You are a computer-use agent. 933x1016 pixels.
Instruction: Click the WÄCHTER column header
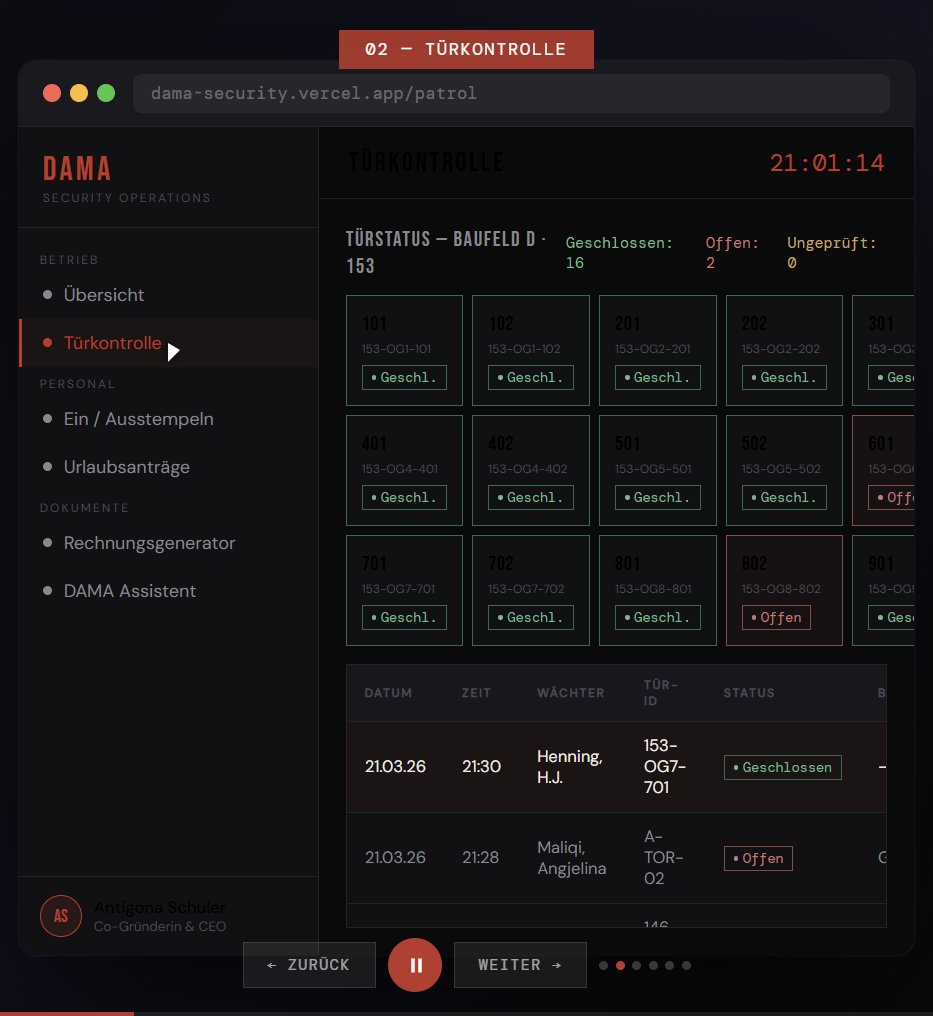tap(570, 693)
